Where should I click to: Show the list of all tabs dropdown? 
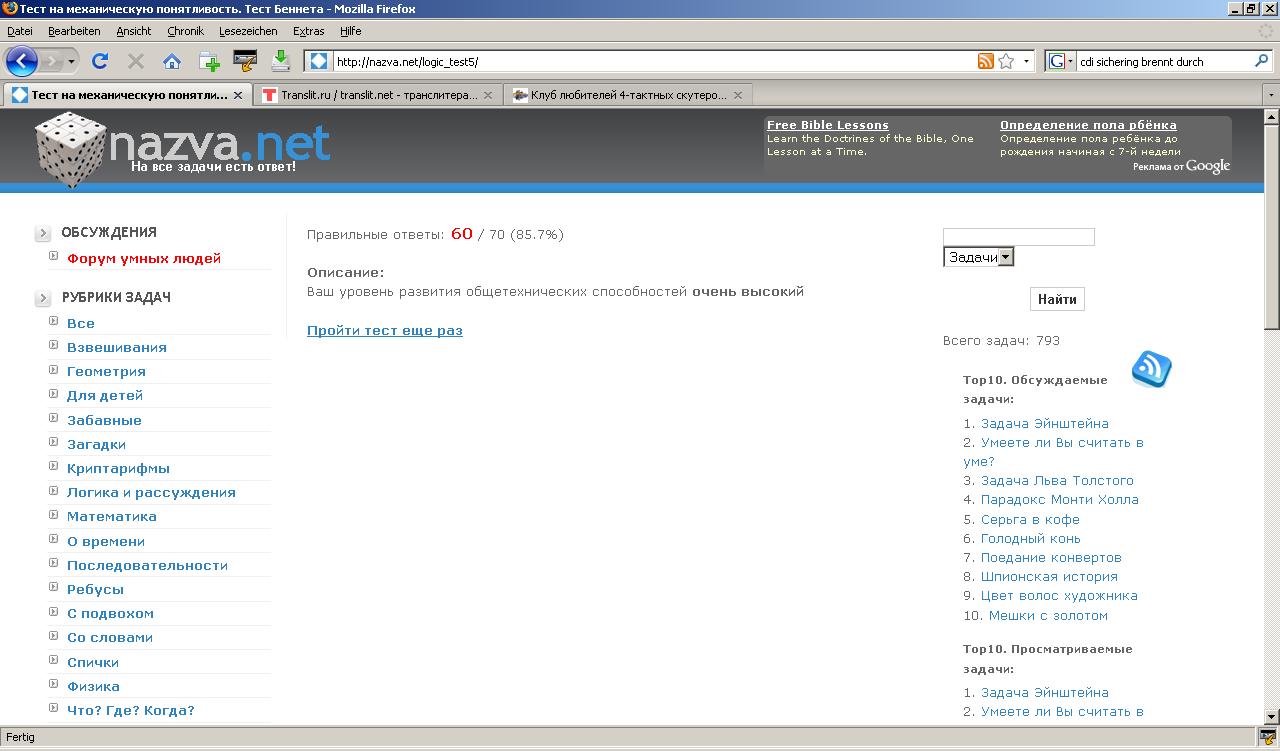click(1271, 95)
